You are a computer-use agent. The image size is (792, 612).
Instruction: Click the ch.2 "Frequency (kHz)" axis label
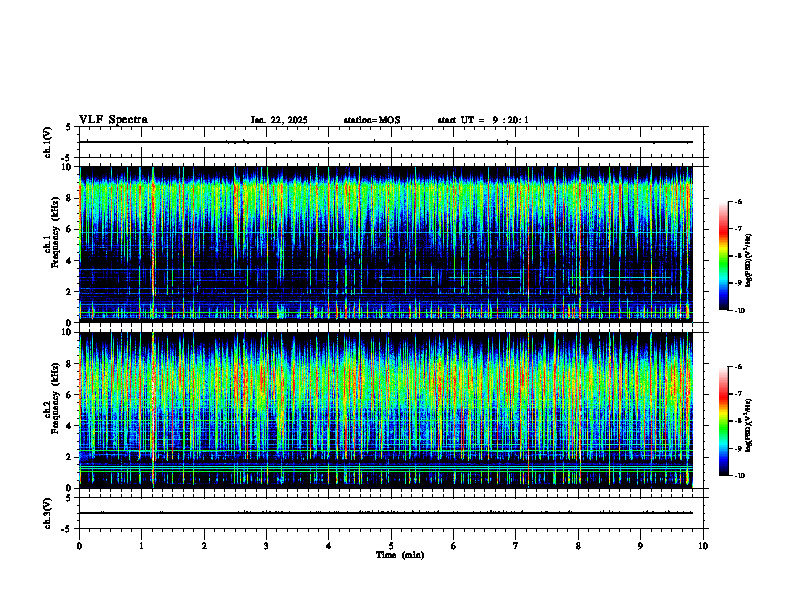click(54, 398)
